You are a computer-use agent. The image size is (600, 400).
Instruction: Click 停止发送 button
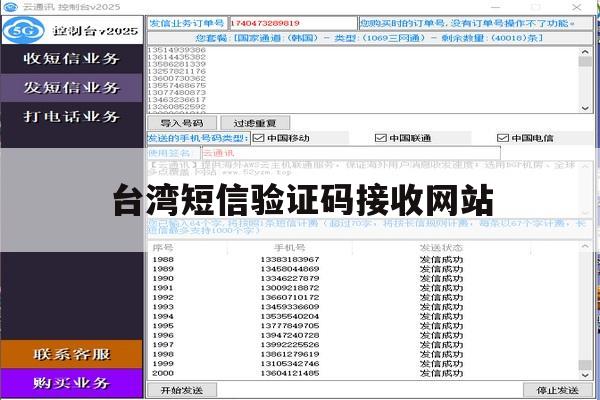pos(558,390)
